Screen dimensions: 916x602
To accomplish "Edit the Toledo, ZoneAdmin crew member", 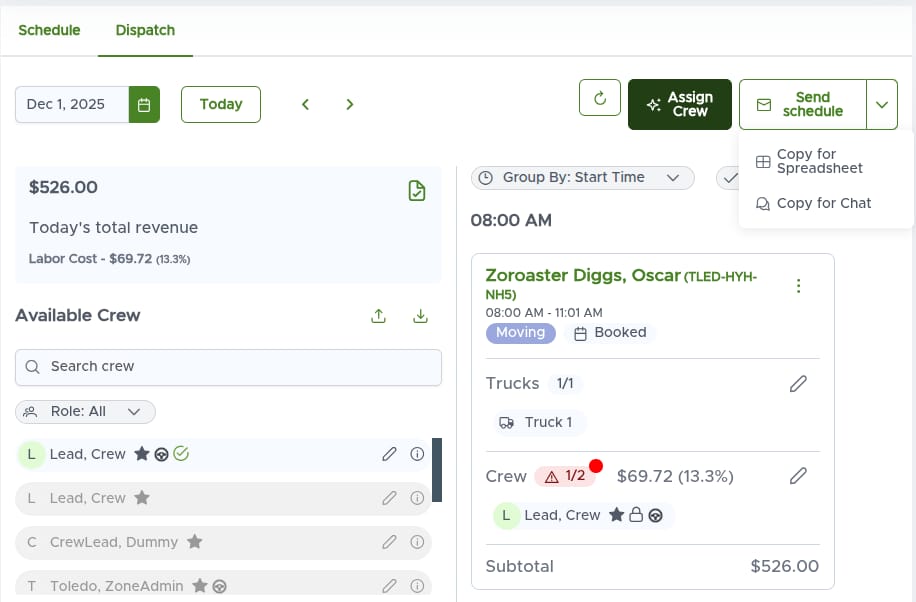I will coord(389,586).
